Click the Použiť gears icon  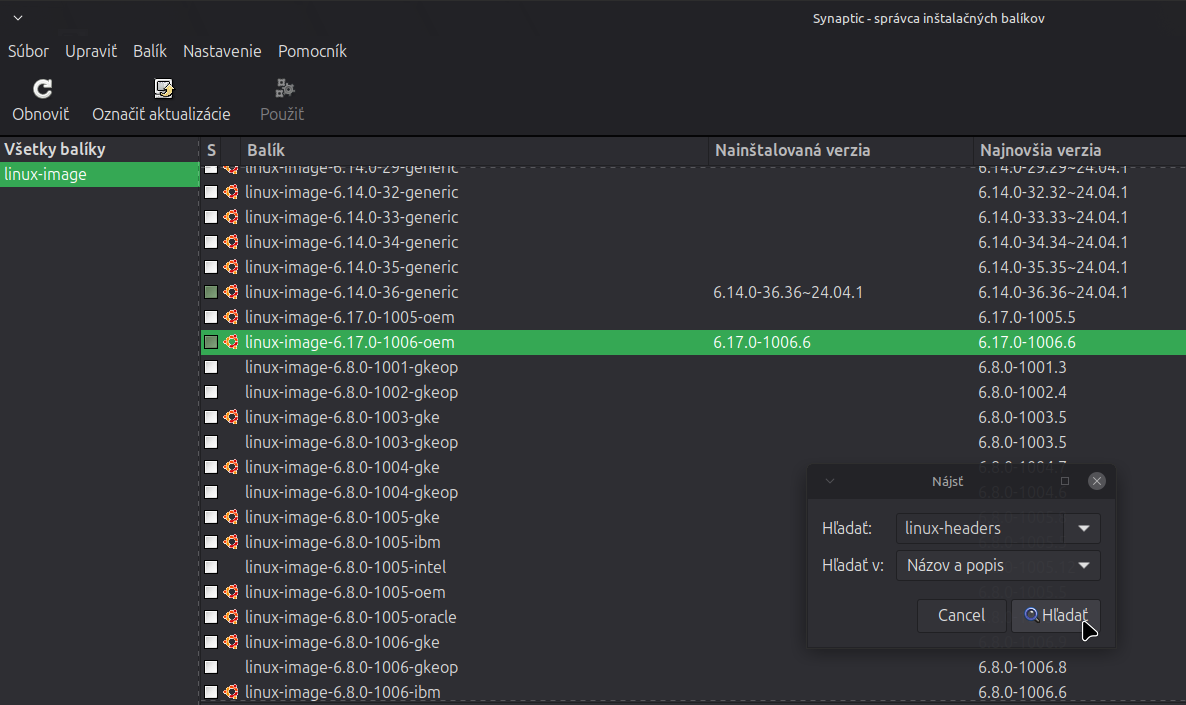pos(284,89)
